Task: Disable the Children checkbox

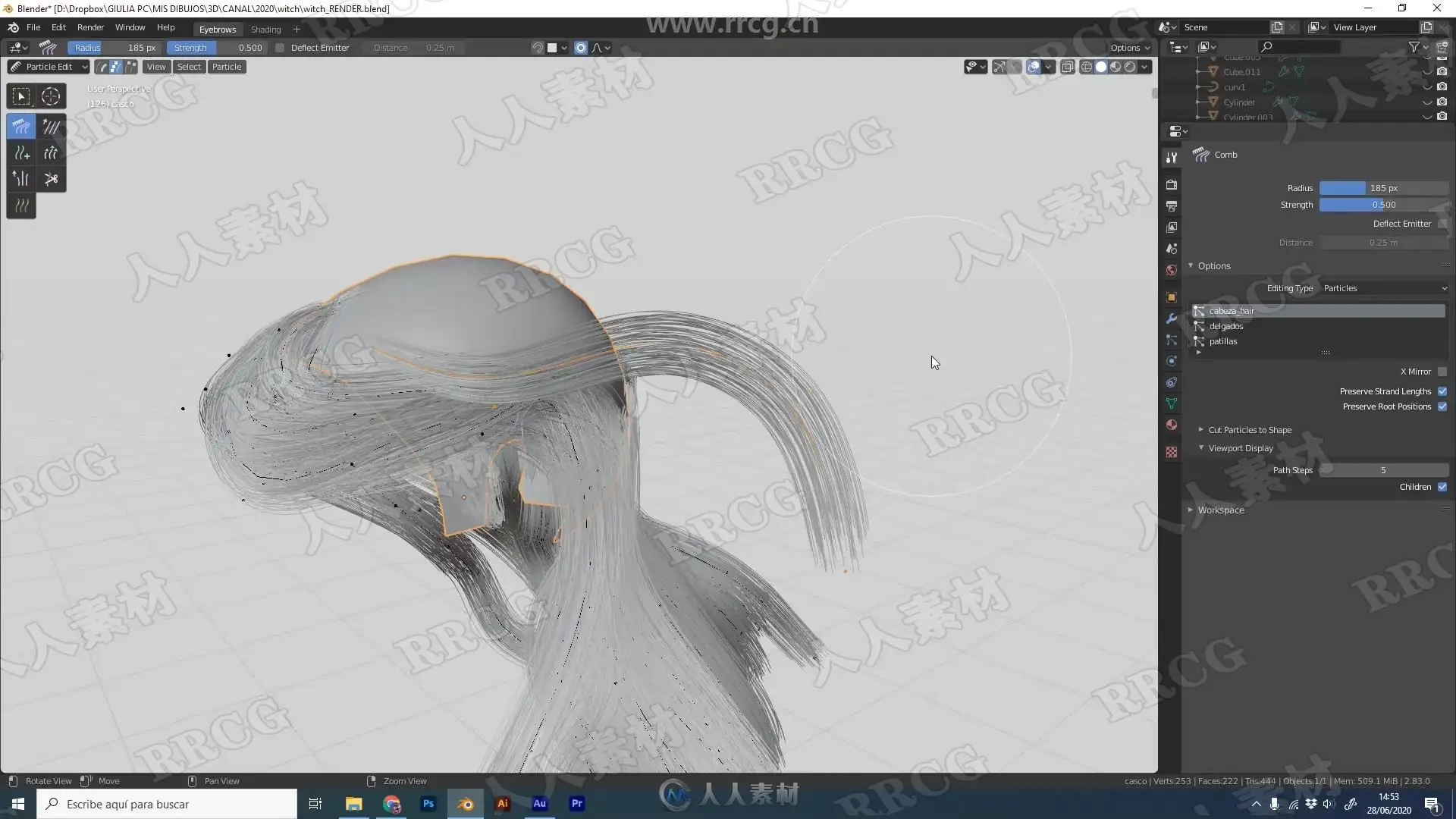Action: click(1442, 487)
